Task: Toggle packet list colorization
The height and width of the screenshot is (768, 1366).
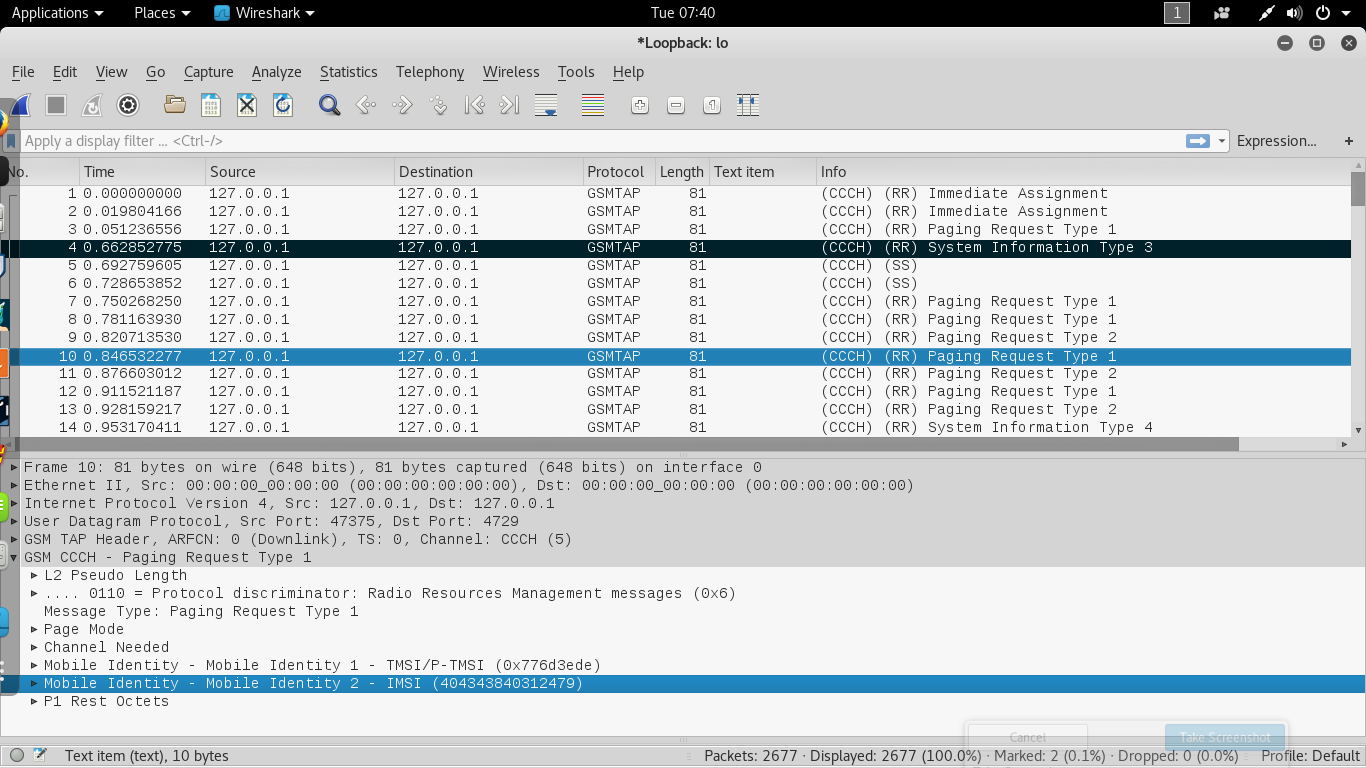Action: 593,105
